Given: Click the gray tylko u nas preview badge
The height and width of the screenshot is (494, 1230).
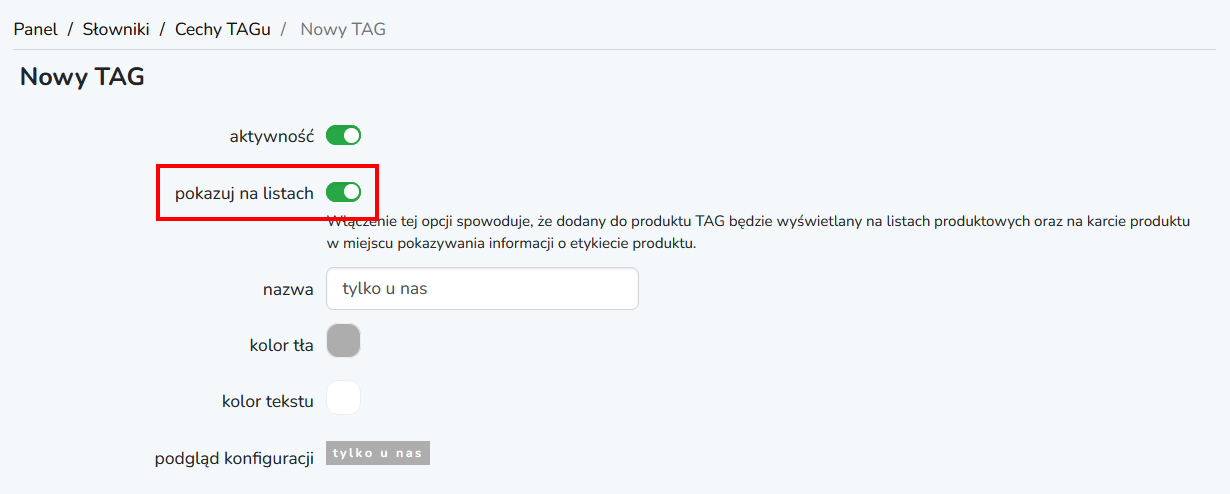Looking at the screenshot, I should pyautogui.click(x=378, y=454).
